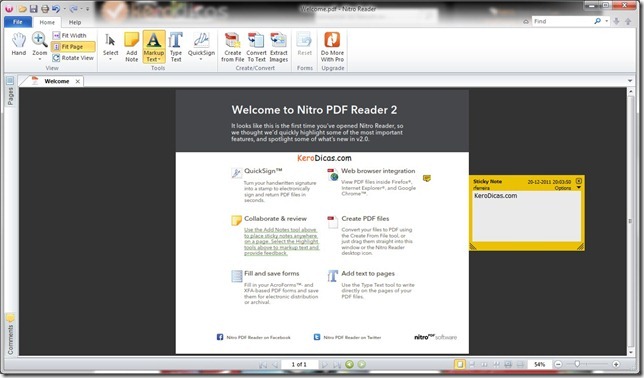Go to the first page
This screenshot has height=378, width=644.
click(x=263, y=364)
